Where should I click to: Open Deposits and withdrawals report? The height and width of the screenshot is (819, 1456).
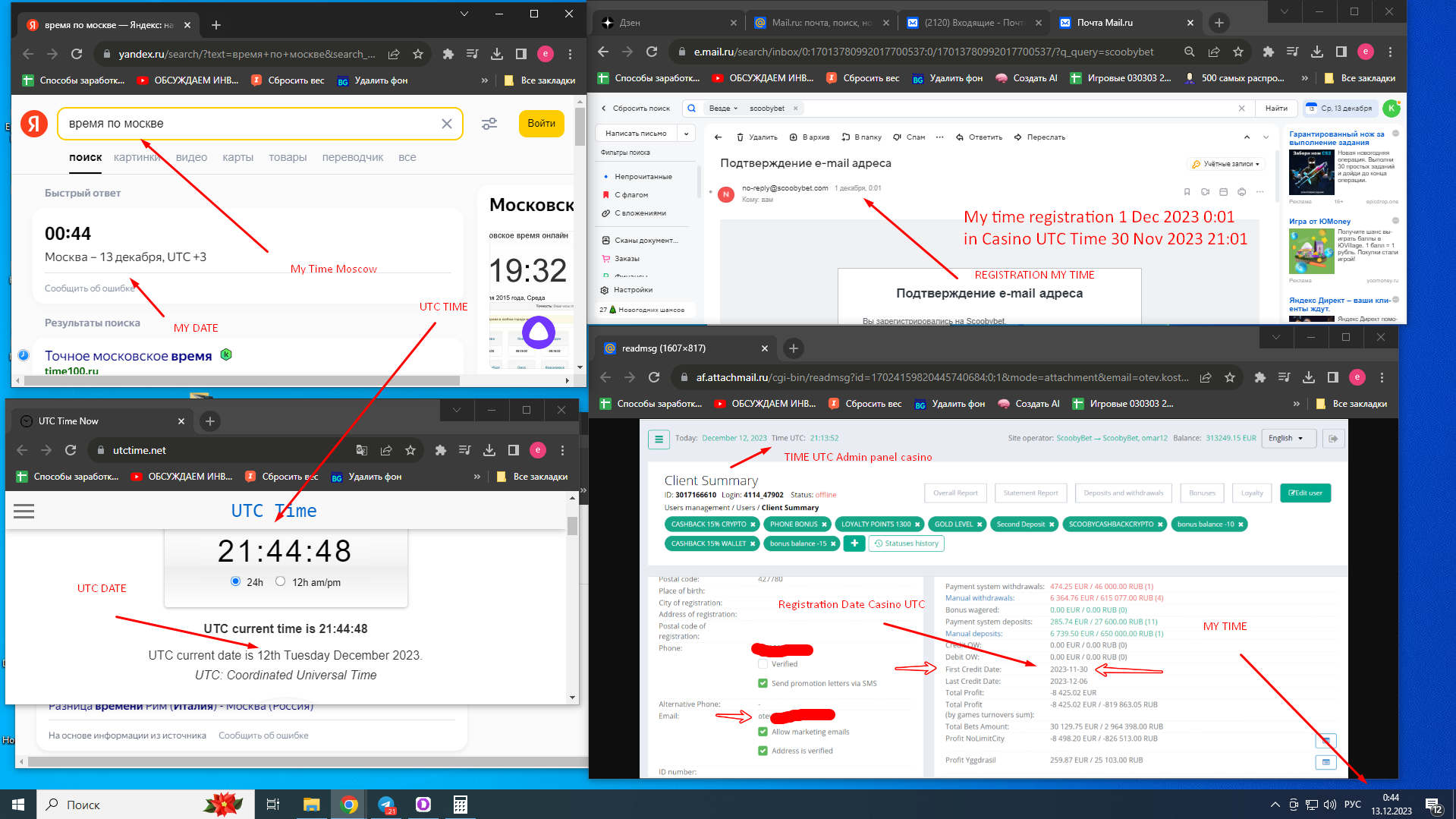1123,493
